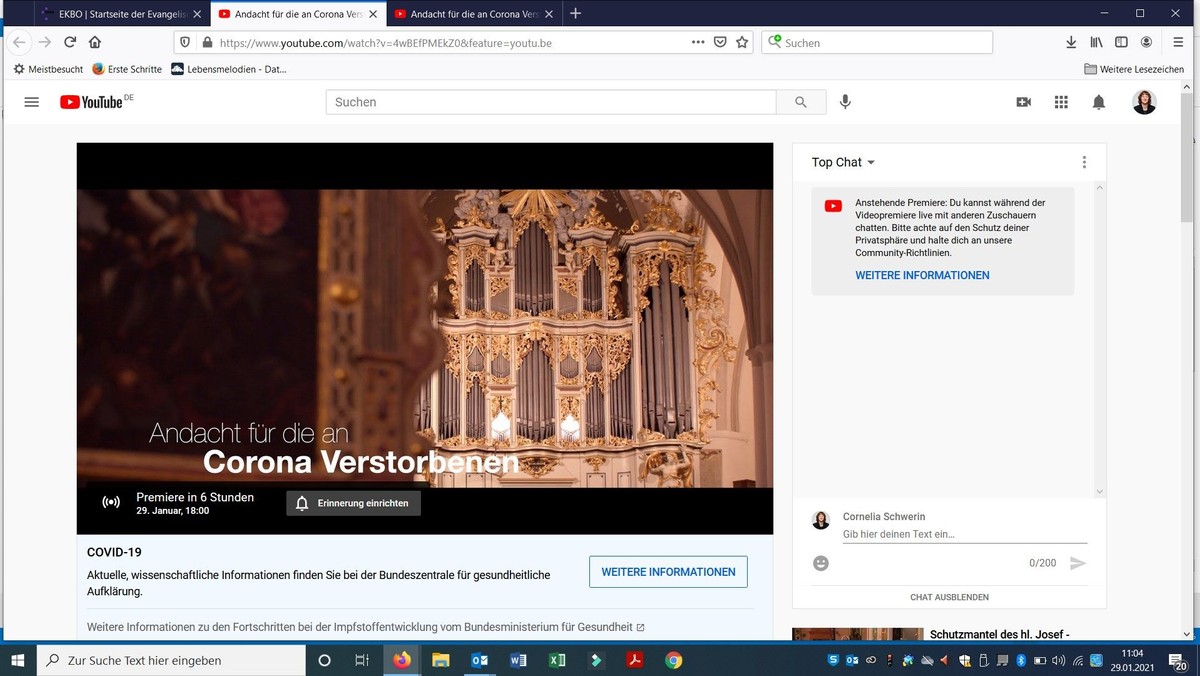Open the YouTube apps grid icon
The width and height of the screenshot is (1200, 676).
(1061, 102)
